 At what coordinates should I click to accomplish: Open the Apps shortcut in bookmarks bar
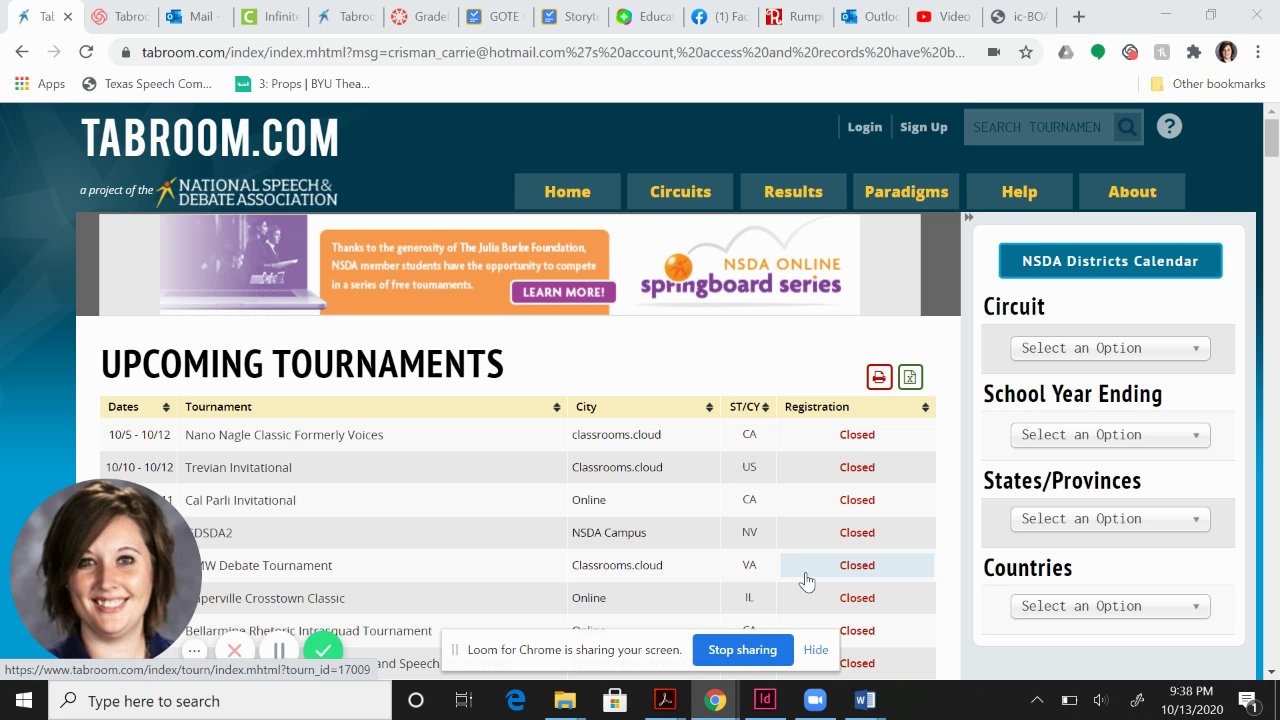click(40, 84)
